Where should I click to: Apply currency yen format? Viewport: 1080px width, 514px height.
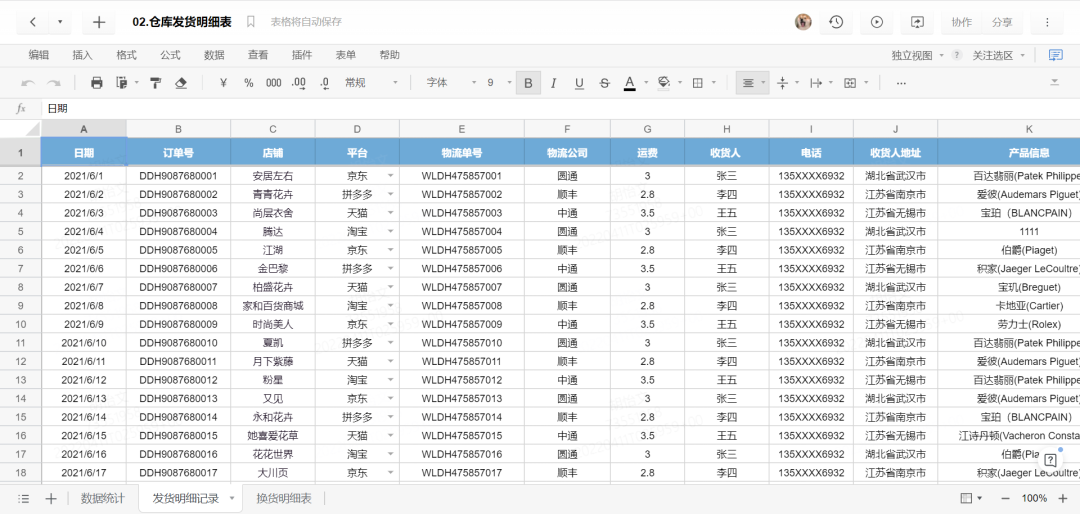(223, 83)
